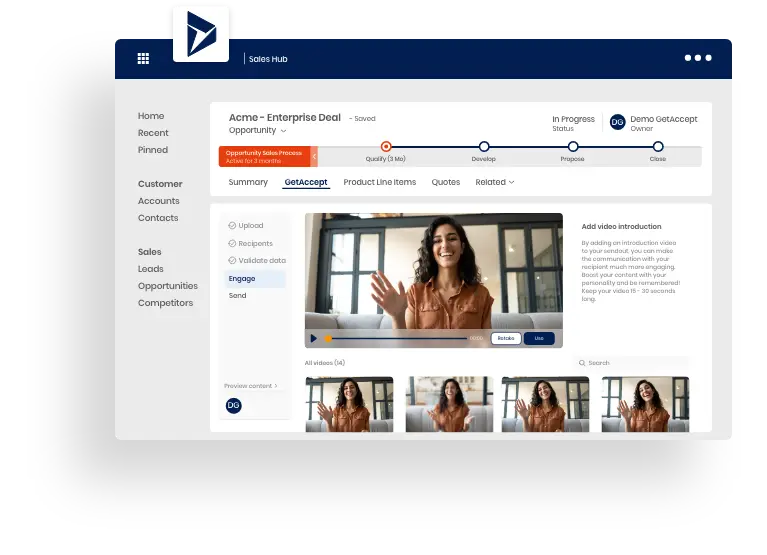Play the introduction video

click(314, 338)
